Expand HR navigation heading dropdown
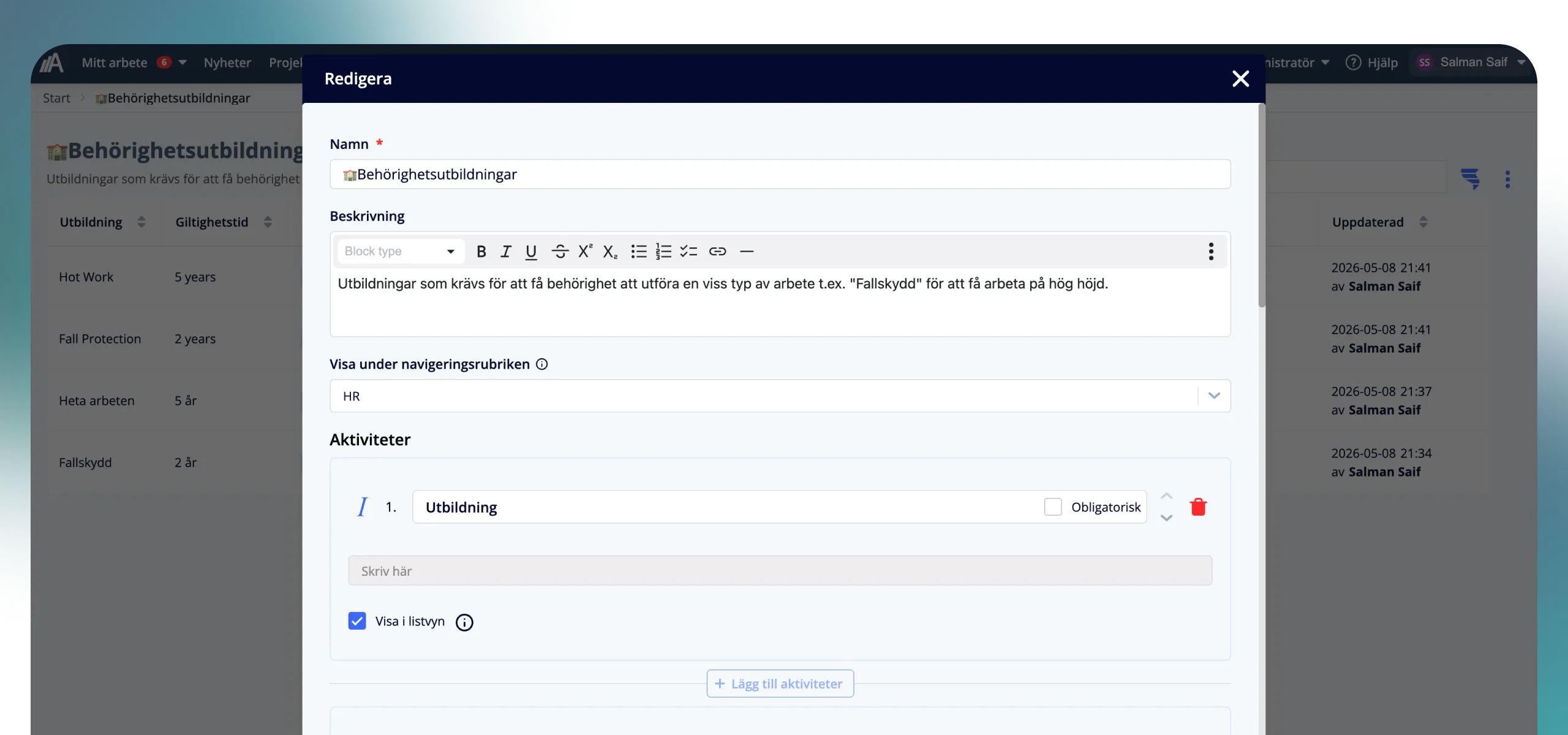This screenshot has height=735, width=1568. [x=1214, y=396]
